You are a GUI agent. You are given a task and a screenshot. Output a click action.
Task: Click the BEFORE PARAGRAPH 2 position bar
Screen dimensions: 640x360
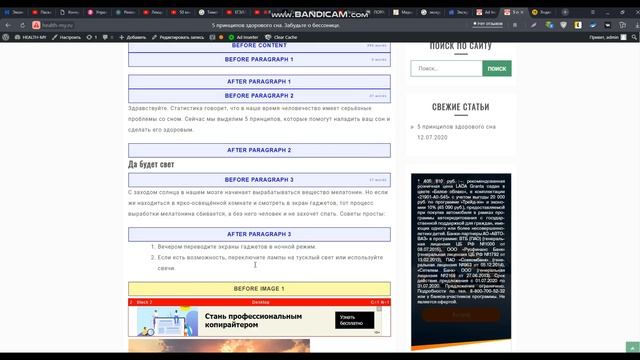point(259,96)
